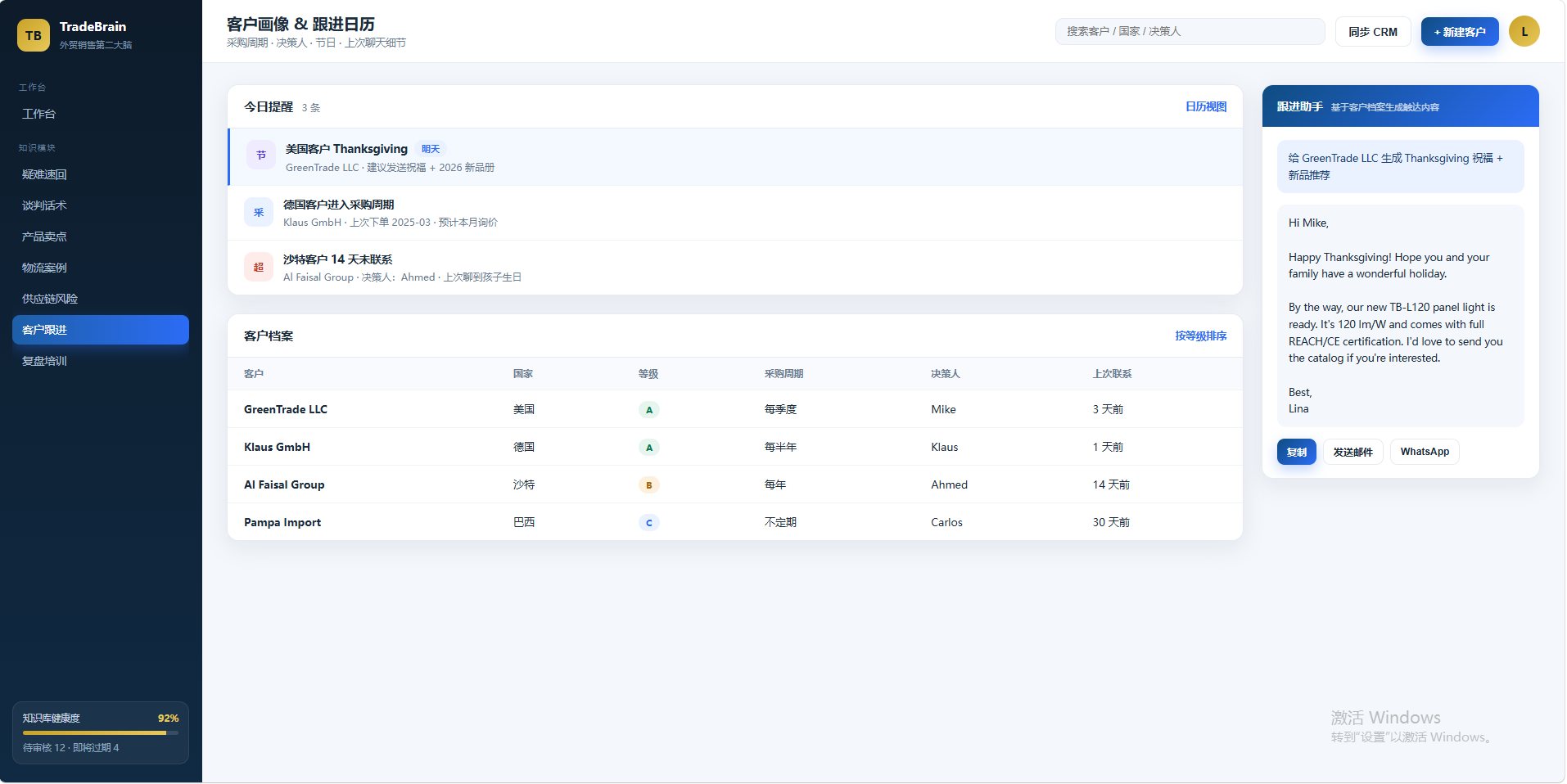The height and width of the screenshot is (784, 1567).
Task: Select the Pampa Import customer row
Action: [x=735, y=522]
